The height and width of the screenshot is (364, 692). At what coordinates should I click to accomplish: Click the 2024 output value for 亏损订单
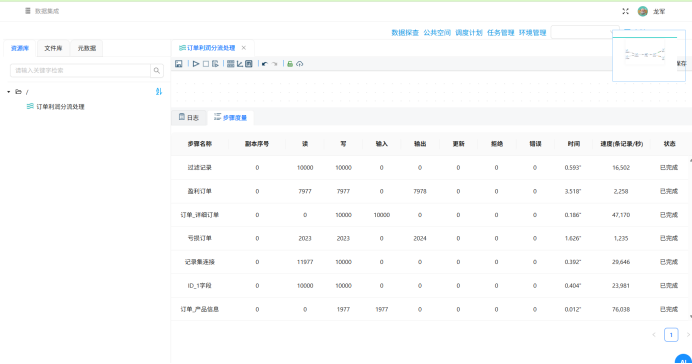420,238
